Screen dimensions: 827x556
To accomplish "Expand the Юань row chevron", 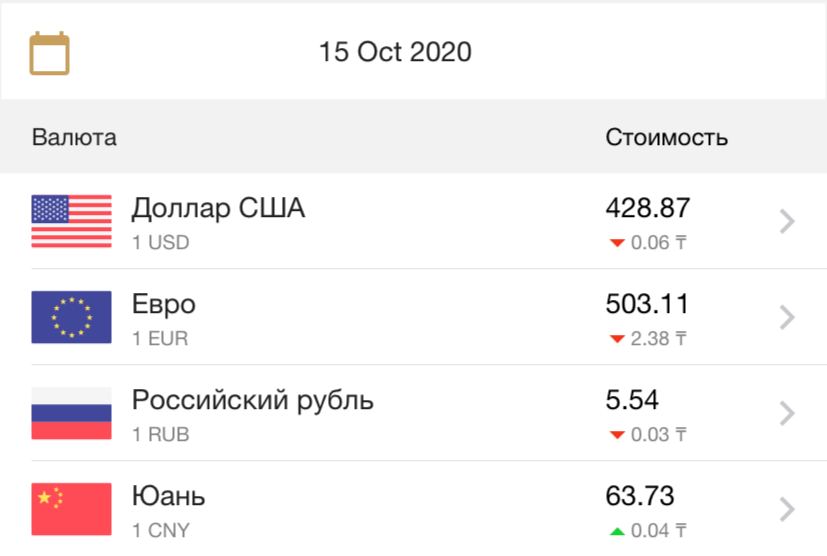I will (787, 509).
